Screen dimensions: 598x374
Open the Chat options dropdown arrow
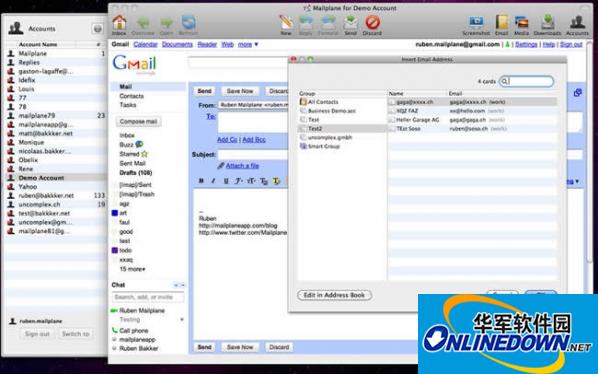183,285
